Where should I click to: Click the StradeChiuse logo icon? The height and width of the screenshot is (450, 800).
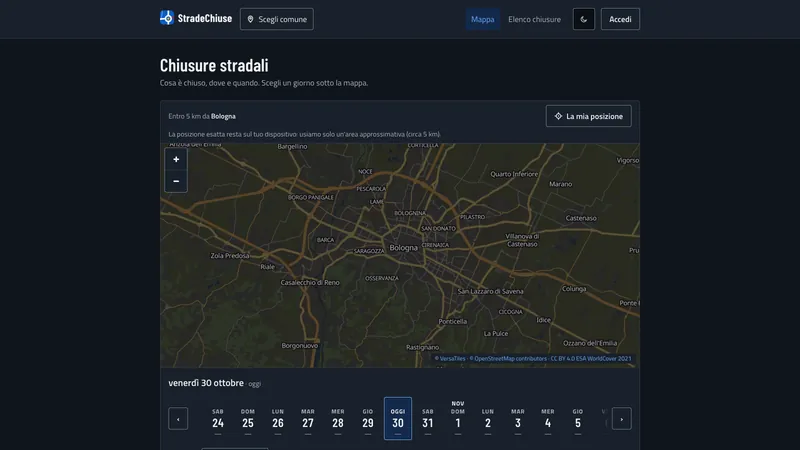167,18
